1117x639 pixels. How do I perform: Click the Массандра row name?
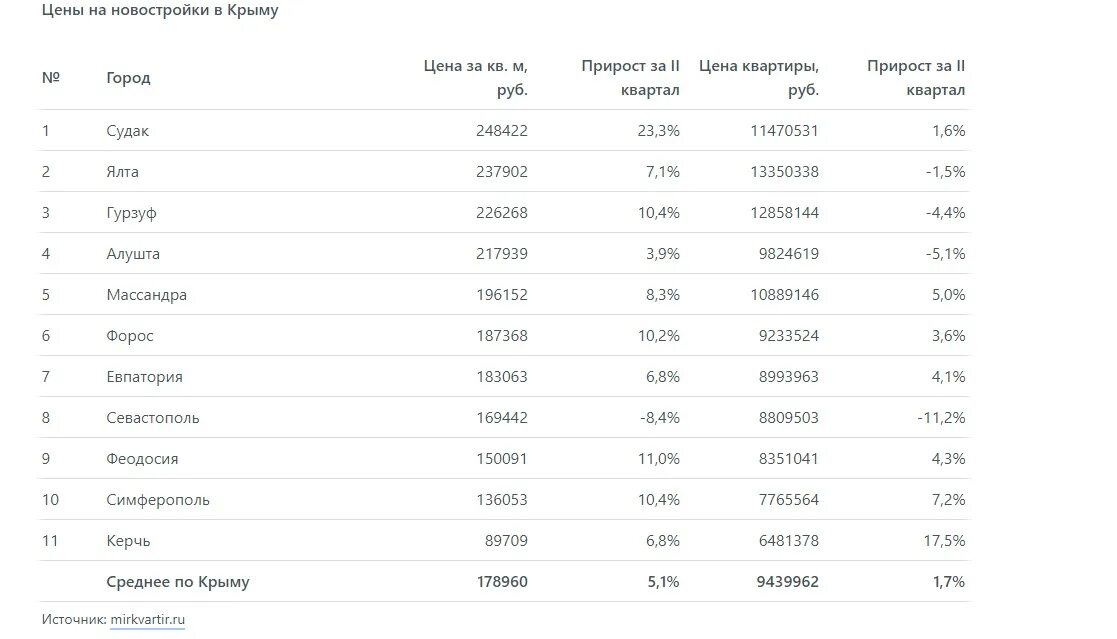(147, 295)
